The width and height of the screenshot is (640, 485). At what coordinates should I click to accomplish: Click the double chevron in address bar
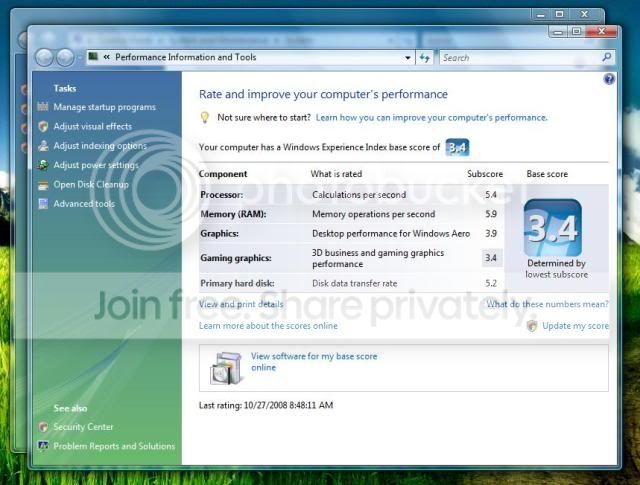point(107,57)
